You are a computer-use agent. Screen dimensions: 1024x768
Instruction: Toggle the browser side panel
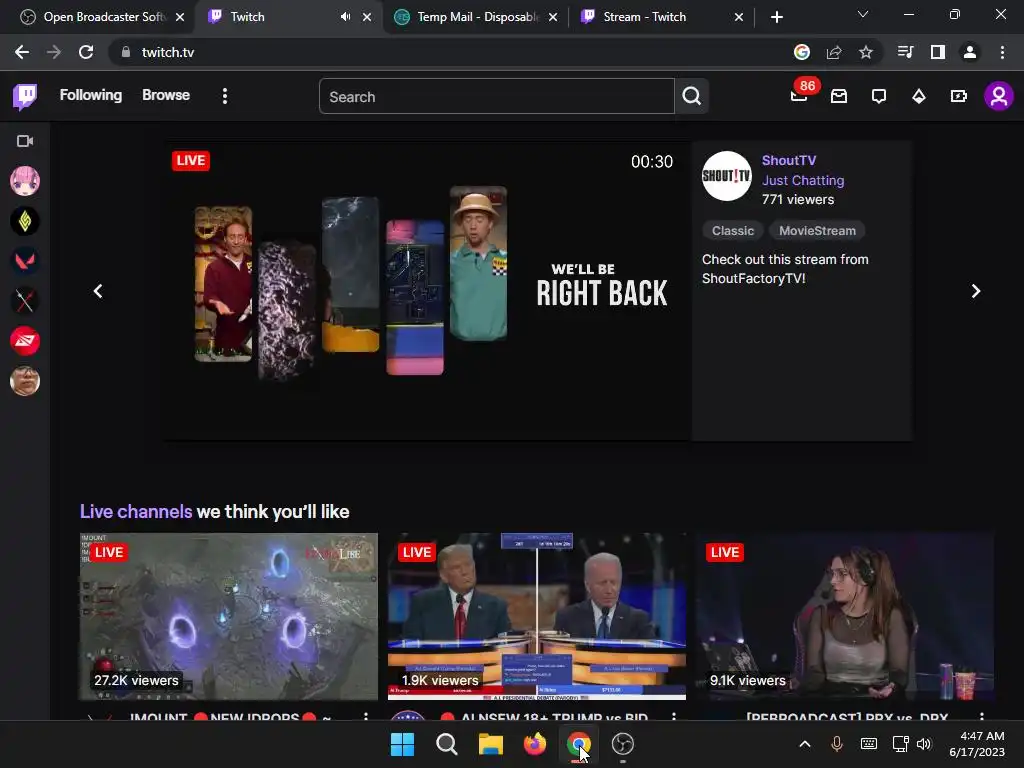coord(938,52)
